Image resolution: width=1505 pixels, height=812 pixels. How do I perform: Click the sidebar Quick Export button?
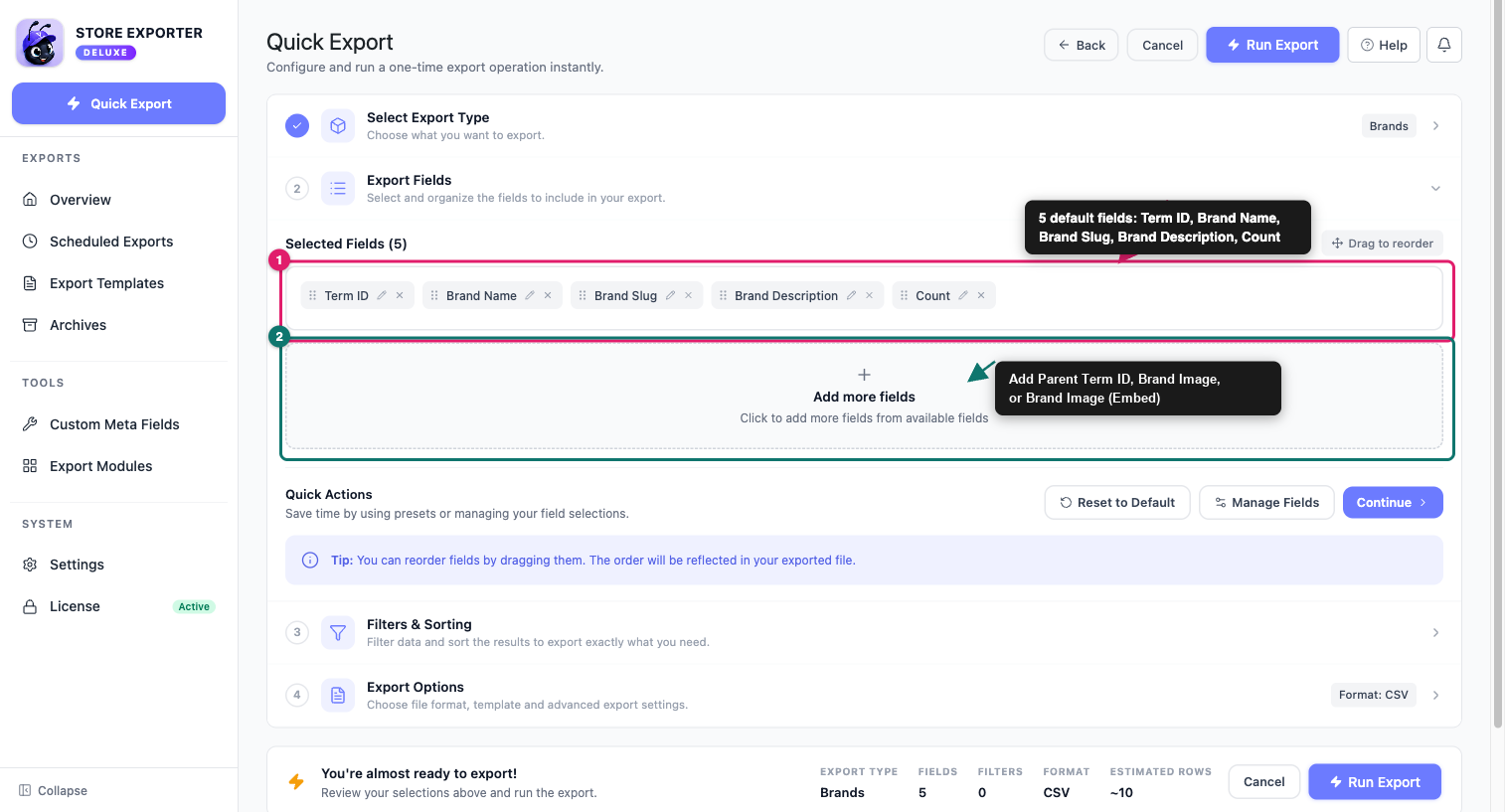(x=118, y=103)
